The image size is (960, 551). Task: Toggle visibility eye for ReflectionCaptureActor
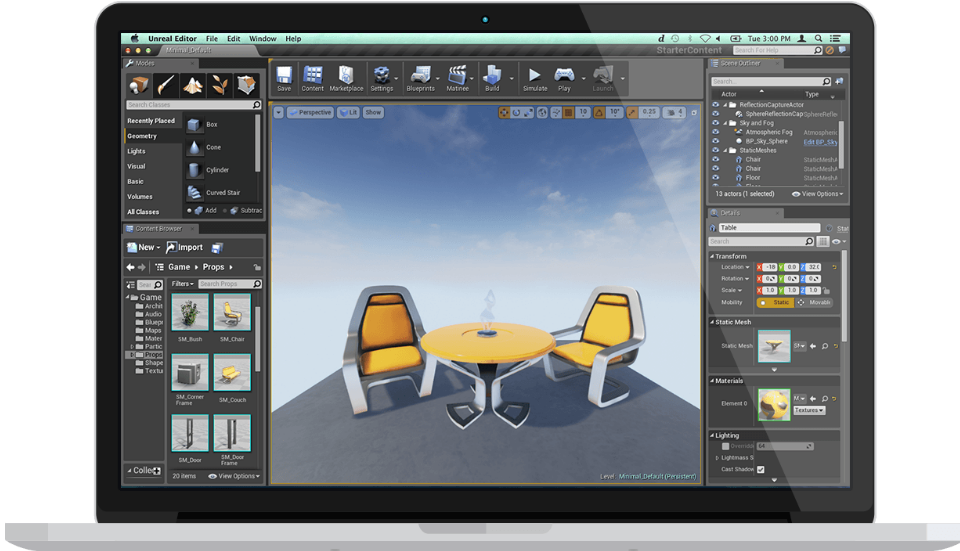[715, 105]
